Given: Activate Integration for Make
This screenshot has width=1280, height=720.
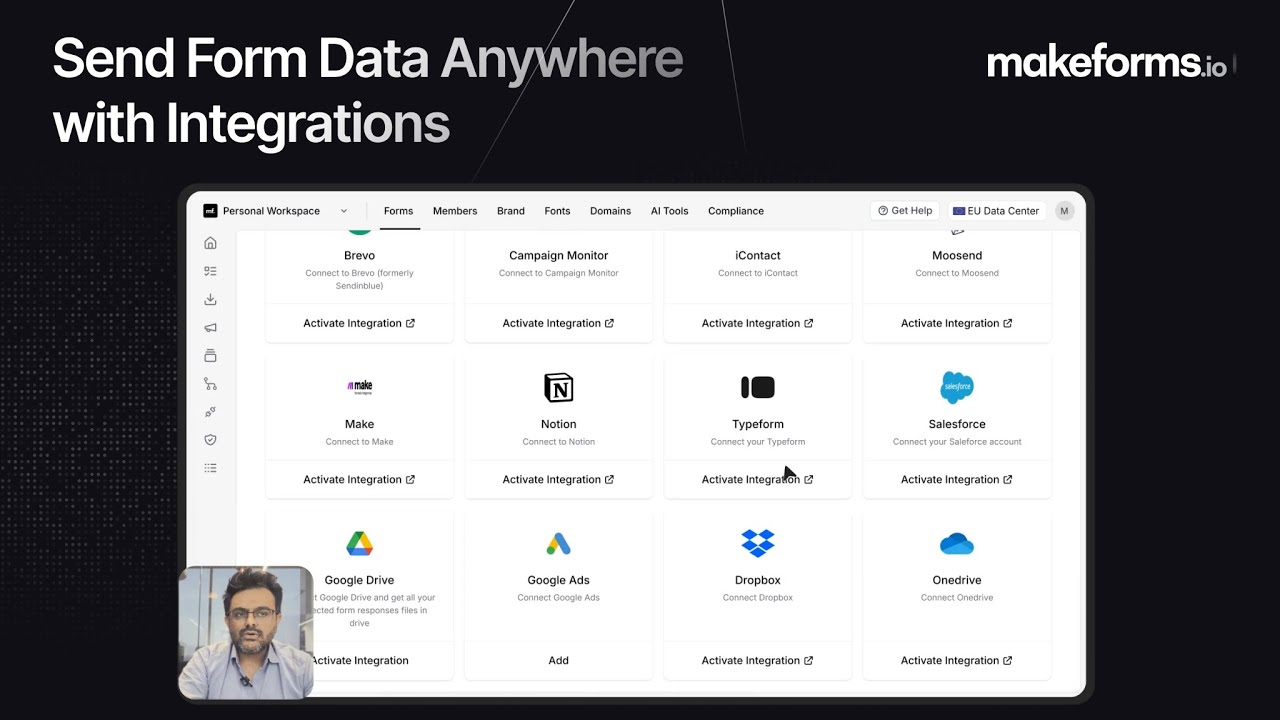Looking at the screenshot, I should 359,479.
